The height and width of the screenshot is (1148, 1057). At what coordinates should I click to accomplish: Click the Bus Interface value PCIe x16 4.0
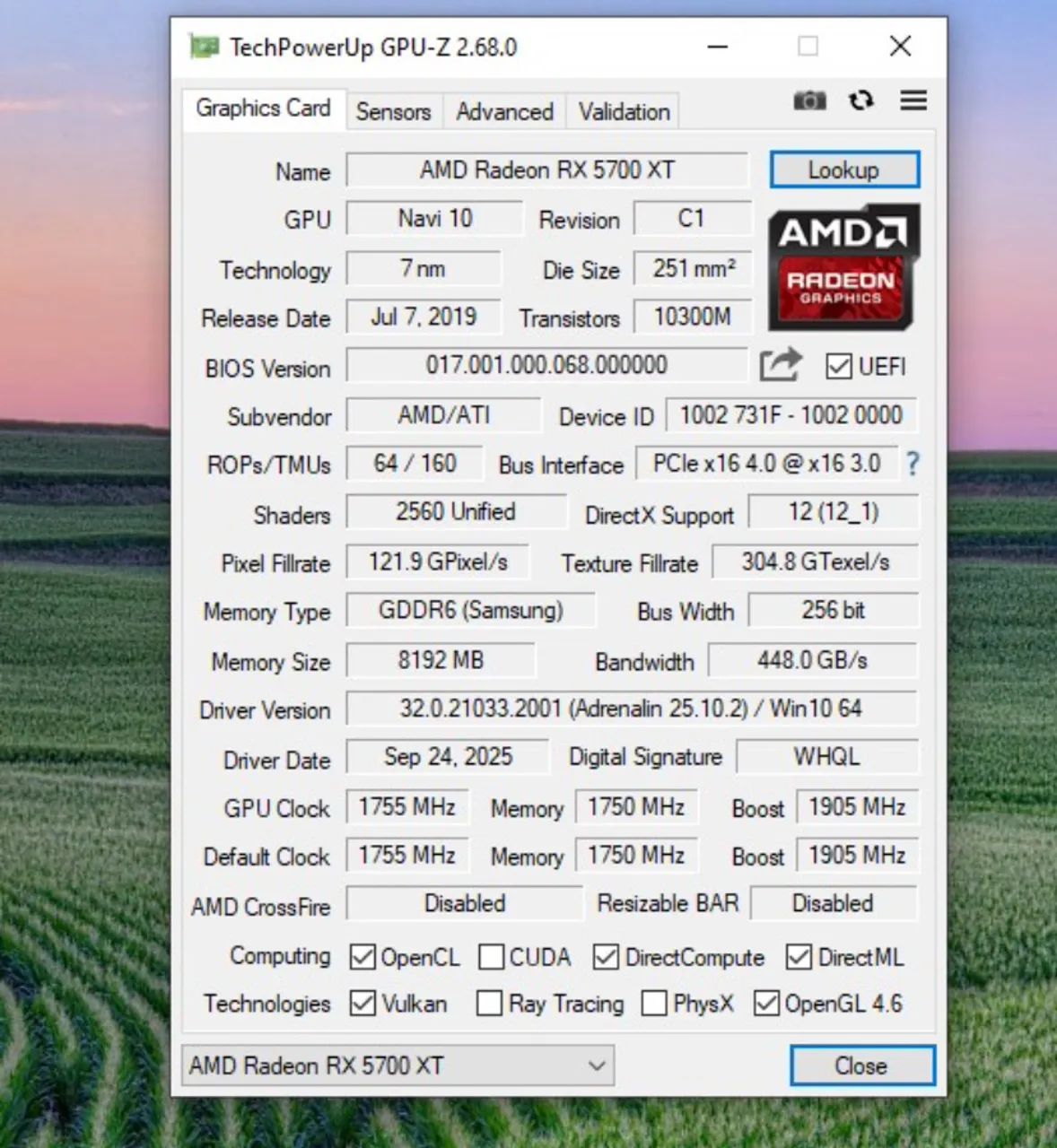point(766,464)
